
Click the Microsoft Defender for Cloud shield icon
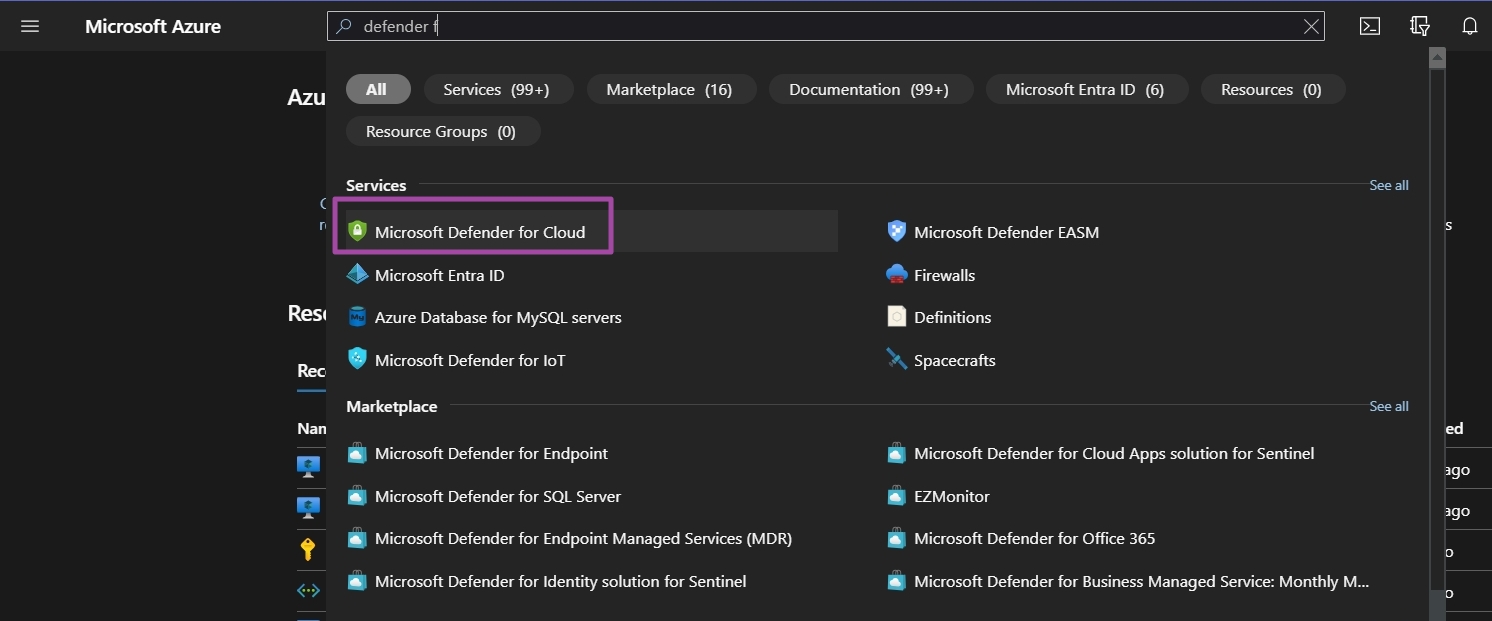[357, 232]
